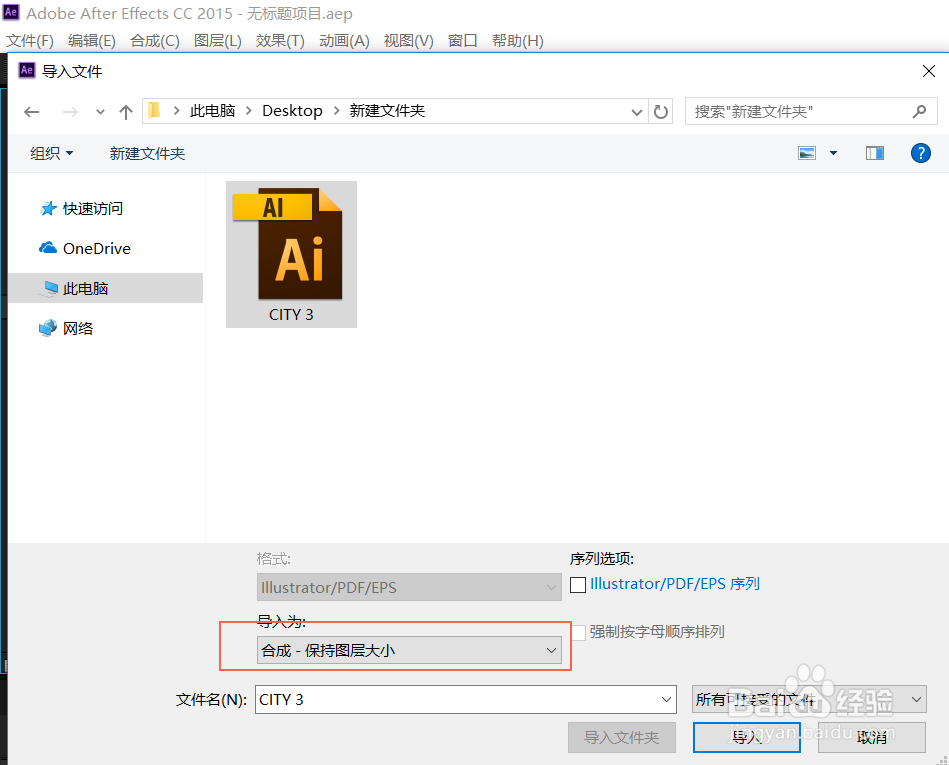Open the 组织 menu
Image resolution: width=949 pixels, height=765 pixels.
(x=51, y=153)
